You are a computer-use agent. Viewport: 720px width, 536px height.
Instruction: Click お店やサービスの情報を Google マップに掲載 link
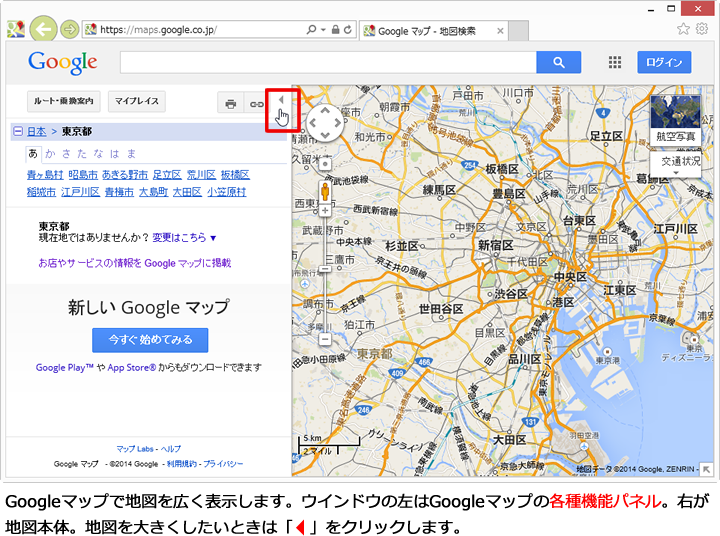[x=135, y=263]
